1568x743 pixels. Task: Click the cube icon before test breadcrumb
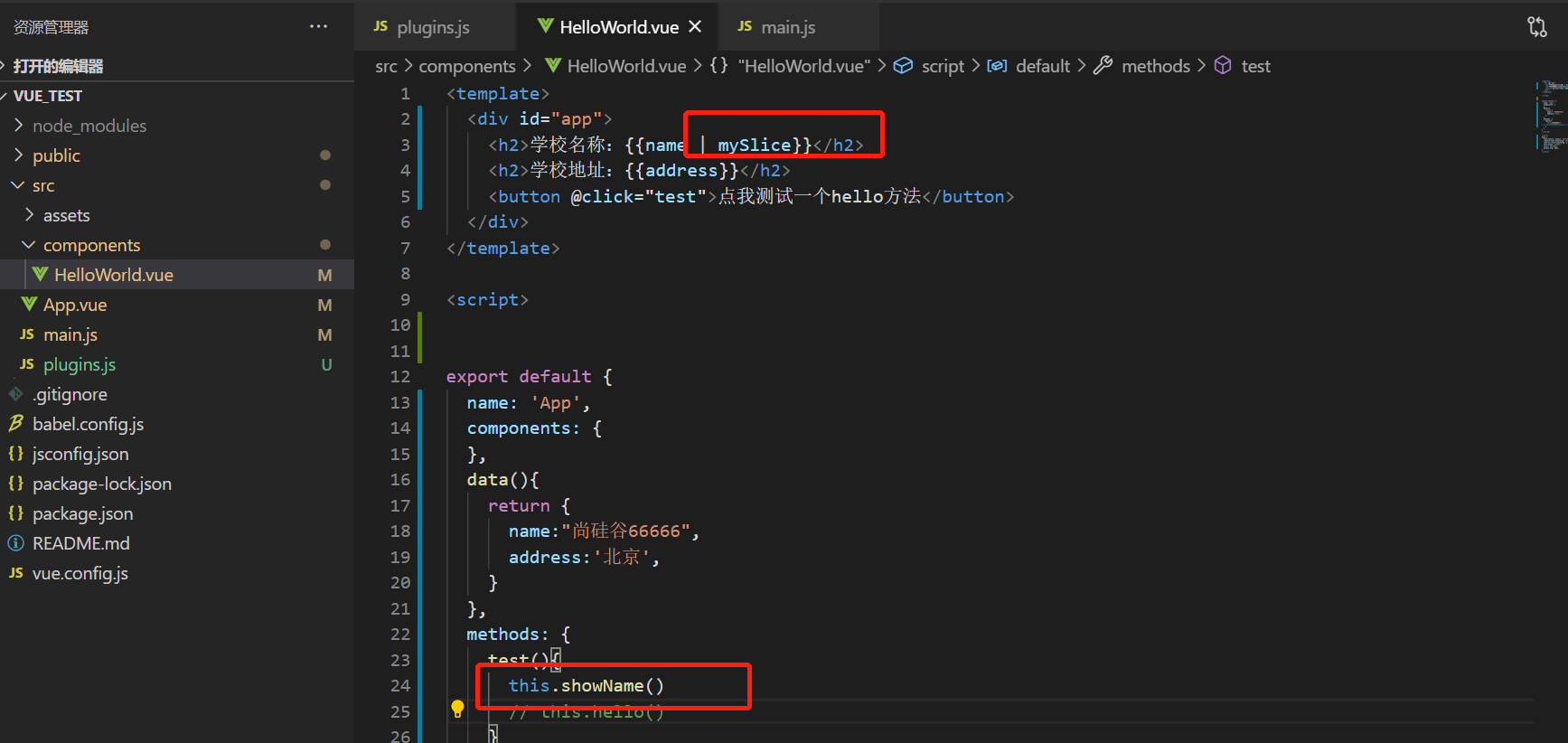[x=1223, y=65]
